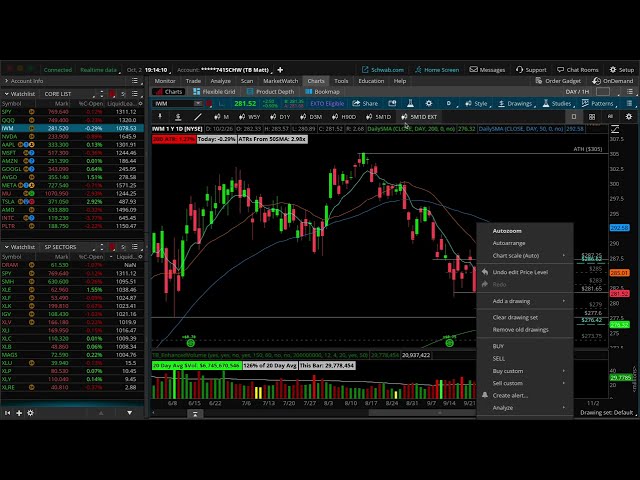Screen dimensions: 640x480
Task: Click the flask Edit Studies icon
Action: coord(410,104)
